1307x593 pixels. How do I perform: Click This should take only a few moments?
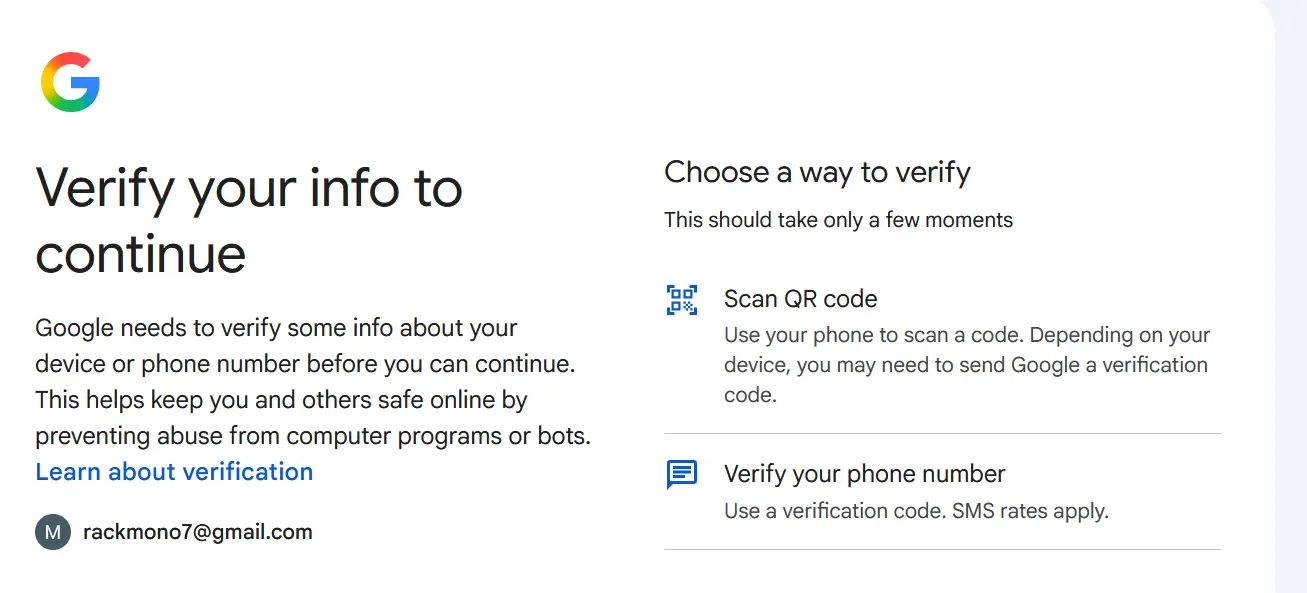(x=838, y=220)
